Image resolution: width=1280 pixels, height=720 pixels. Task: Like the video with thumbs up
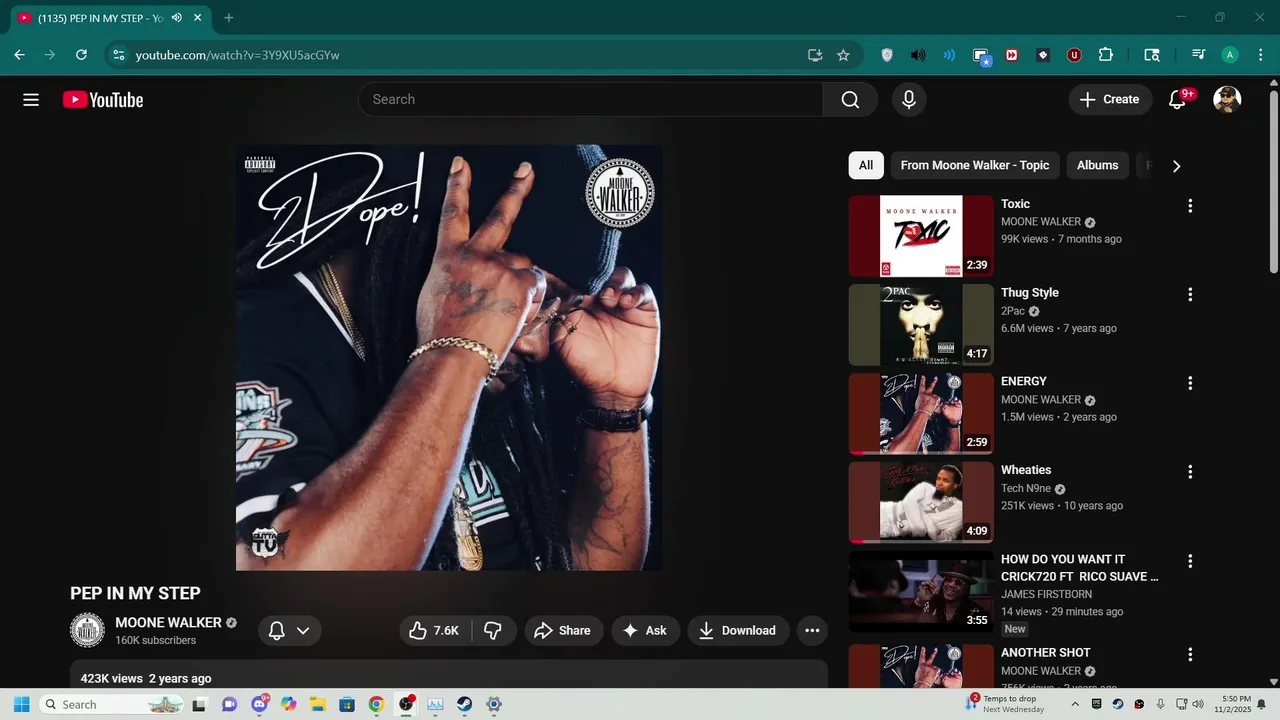[435, 630]
